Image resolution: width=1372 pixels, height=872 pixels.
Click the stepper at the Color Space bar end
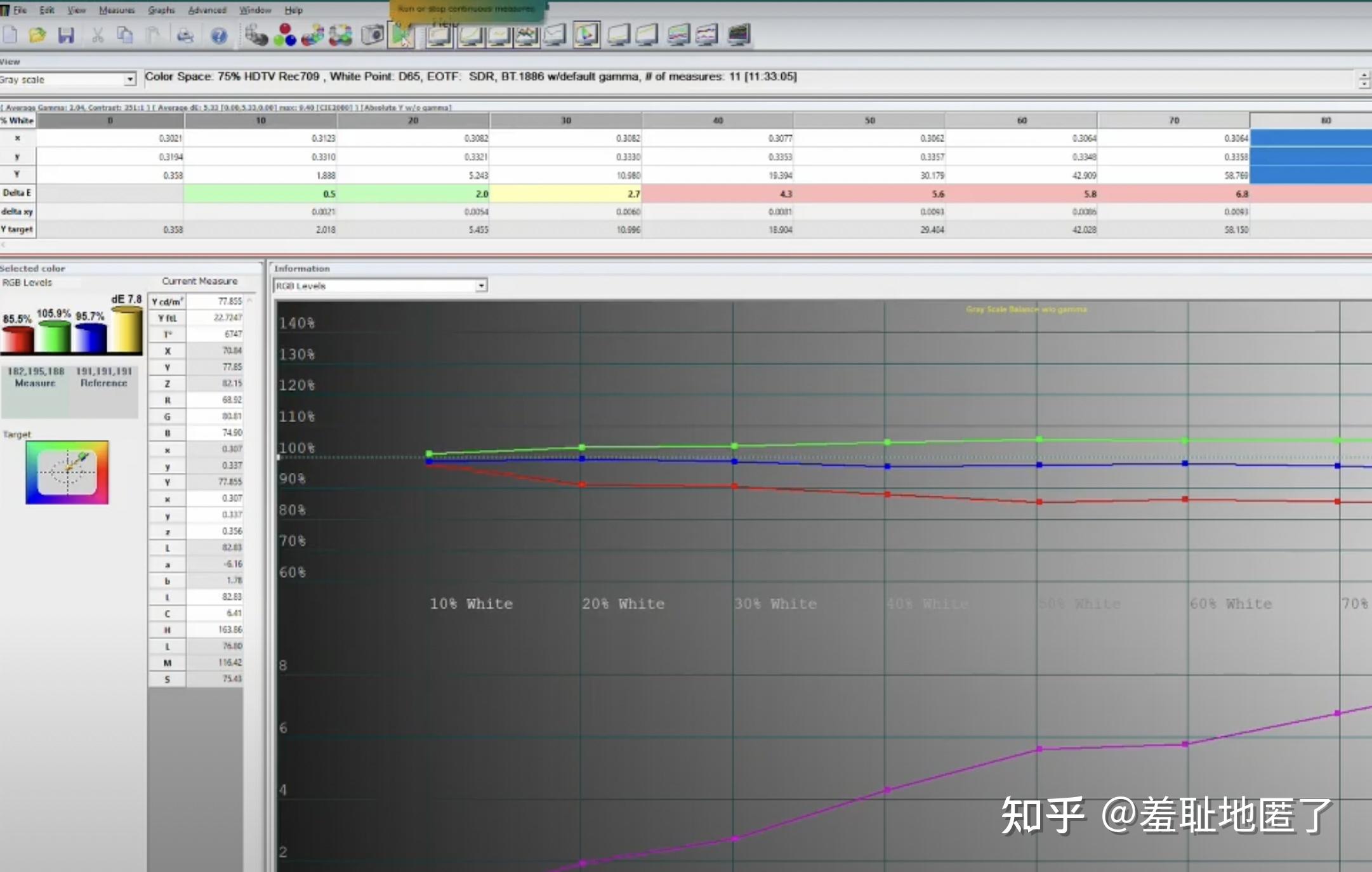pos(1364,80)
